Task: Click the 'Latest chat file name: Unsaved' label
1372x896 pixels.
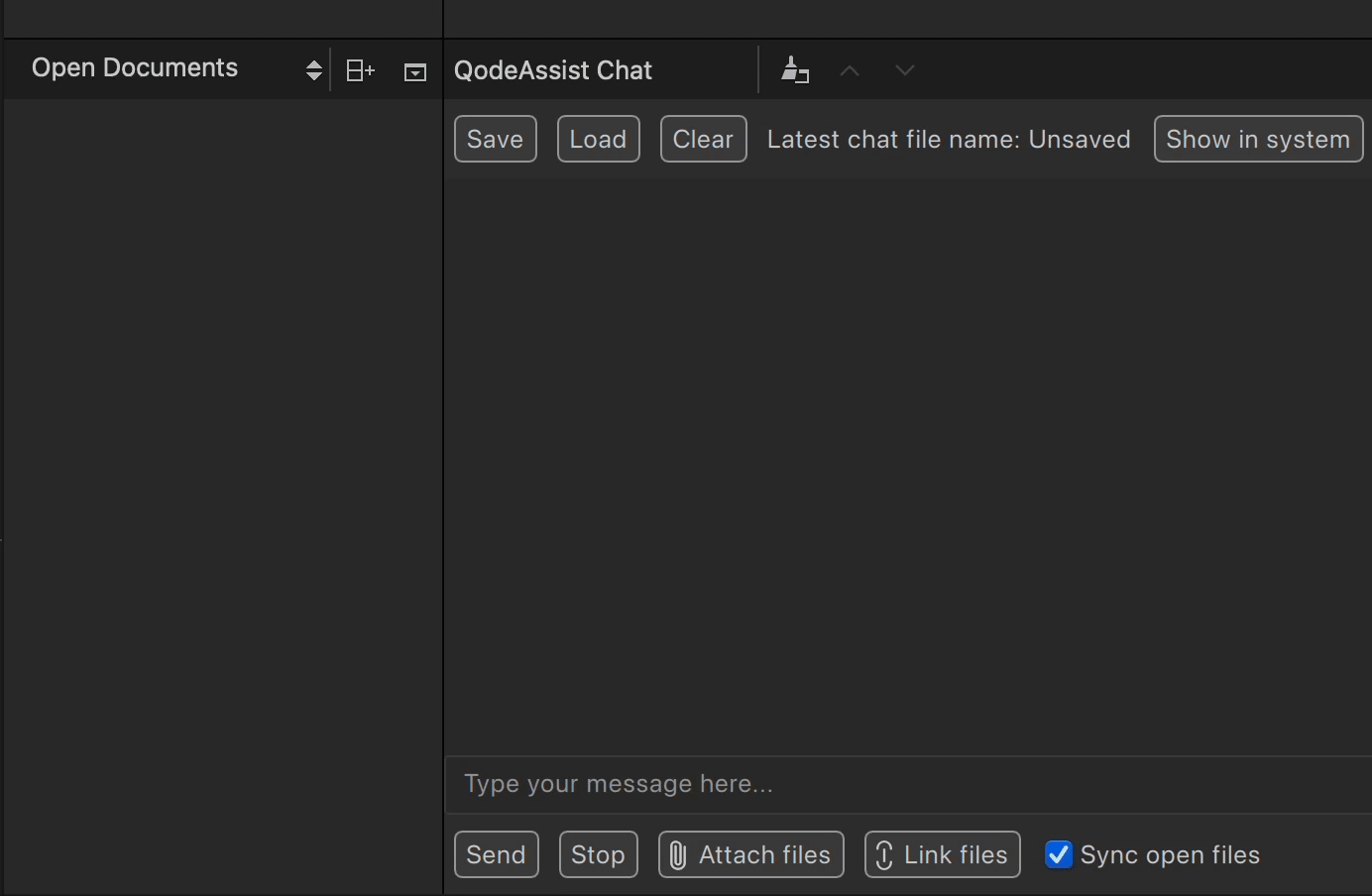Action: [x=949, y=140]
